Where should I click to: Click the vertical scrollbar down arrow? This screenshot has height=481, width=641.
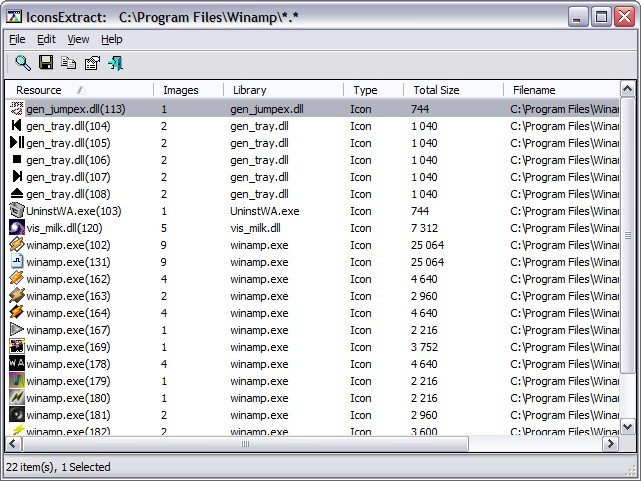628,427
